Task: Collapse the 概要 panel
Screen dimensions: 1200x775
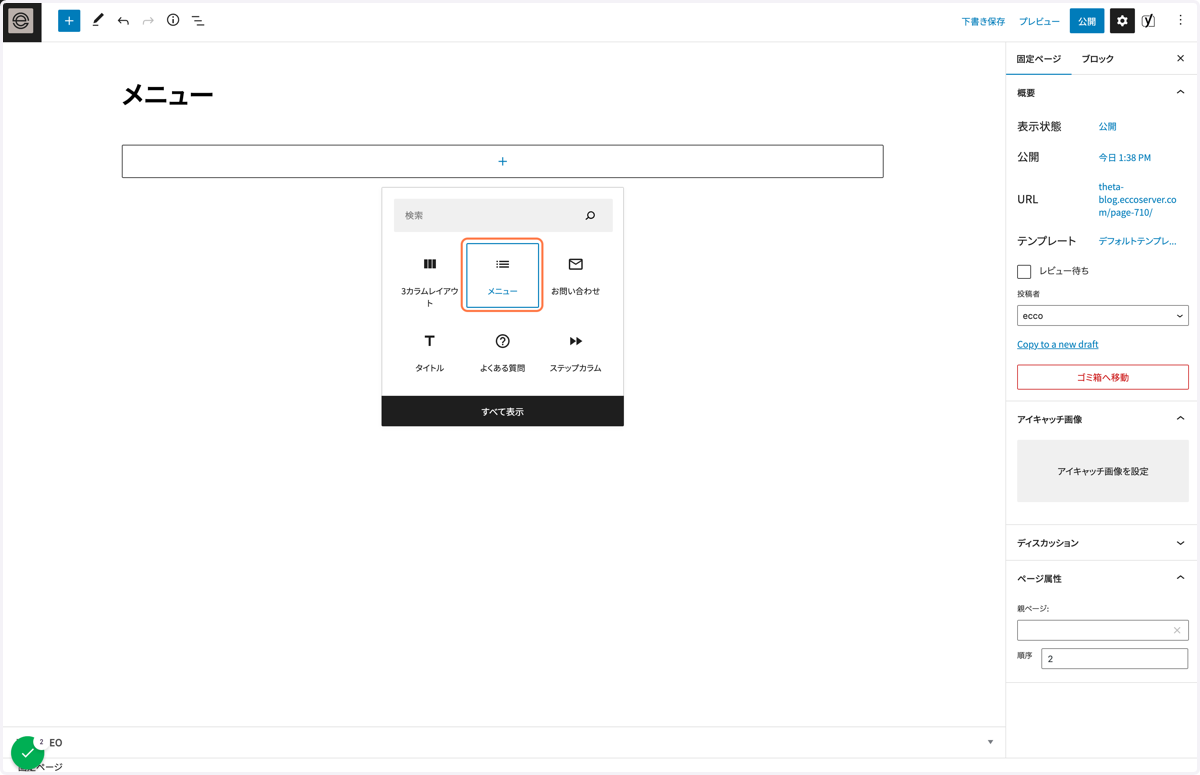Action: coord(1180,93)
